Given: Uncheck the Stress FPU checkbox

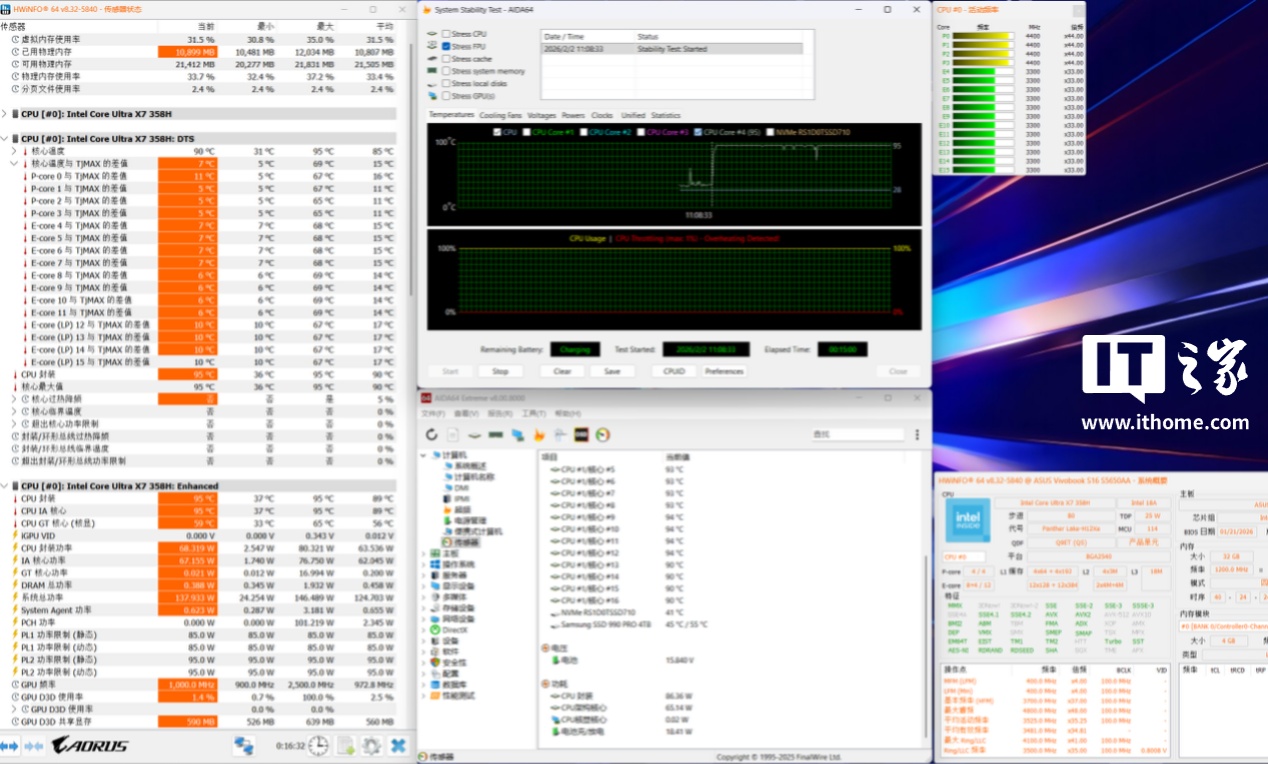Looking at the screenshot, I should pos(446,46).
